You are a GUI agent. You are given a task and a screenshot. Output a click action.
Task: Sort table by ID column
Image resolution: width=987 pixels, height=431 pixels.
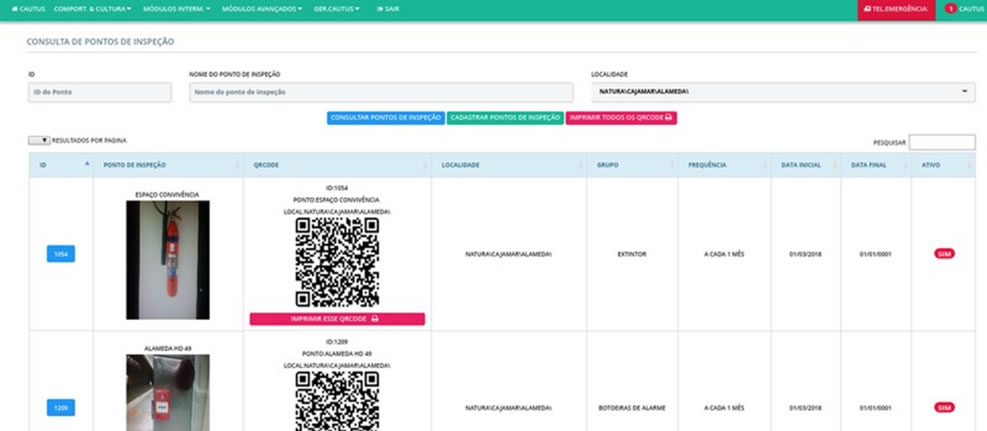click(x=61, y=165)
